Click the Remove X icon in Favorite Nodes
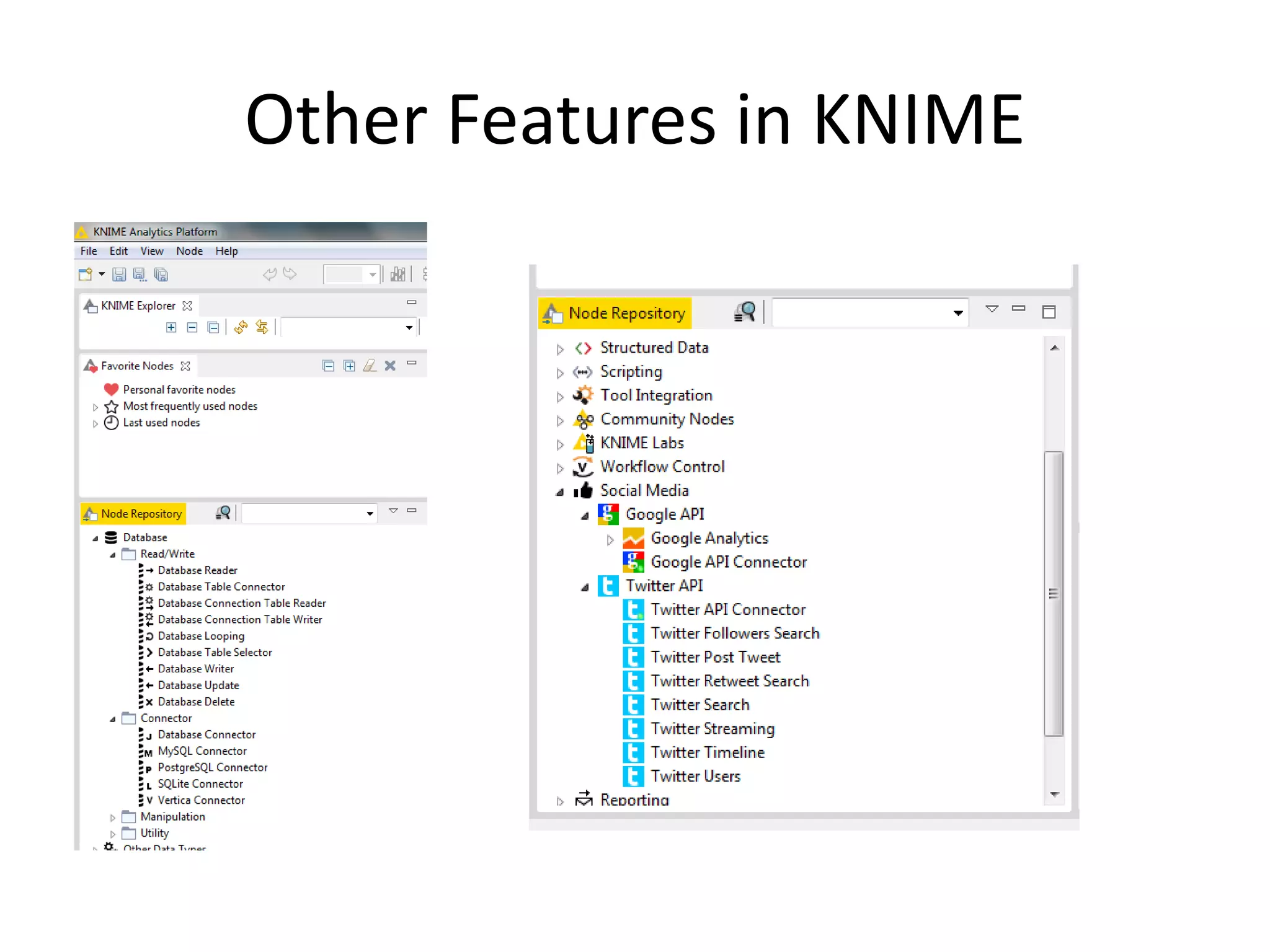 pos(390,366)
